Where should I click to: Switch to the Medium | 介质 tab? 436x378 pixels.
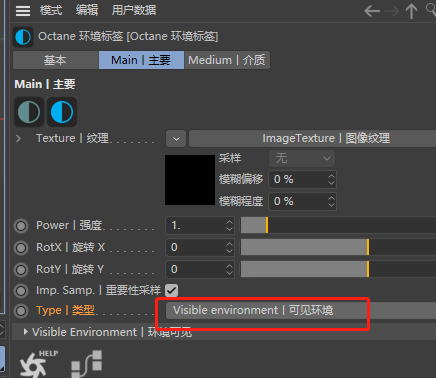point(227,60)
